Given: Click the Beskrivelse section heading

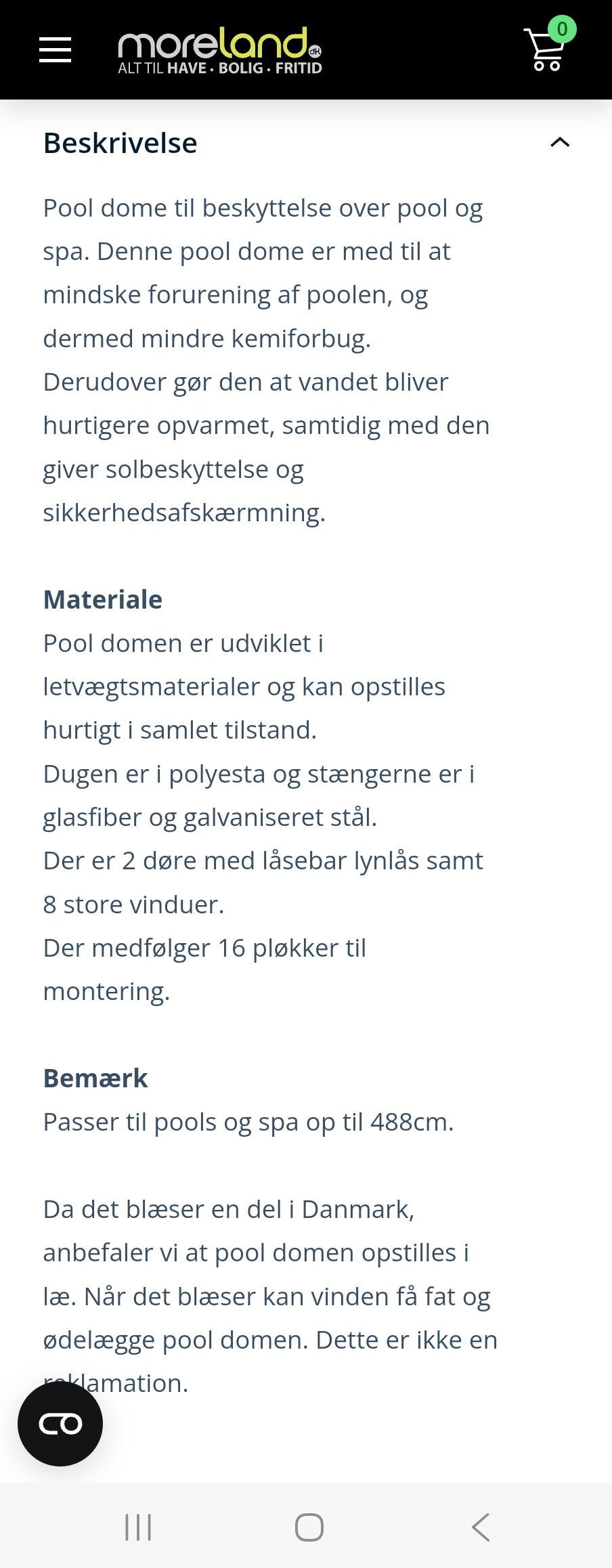Looking at the screenshot, I should coord(120,143).
